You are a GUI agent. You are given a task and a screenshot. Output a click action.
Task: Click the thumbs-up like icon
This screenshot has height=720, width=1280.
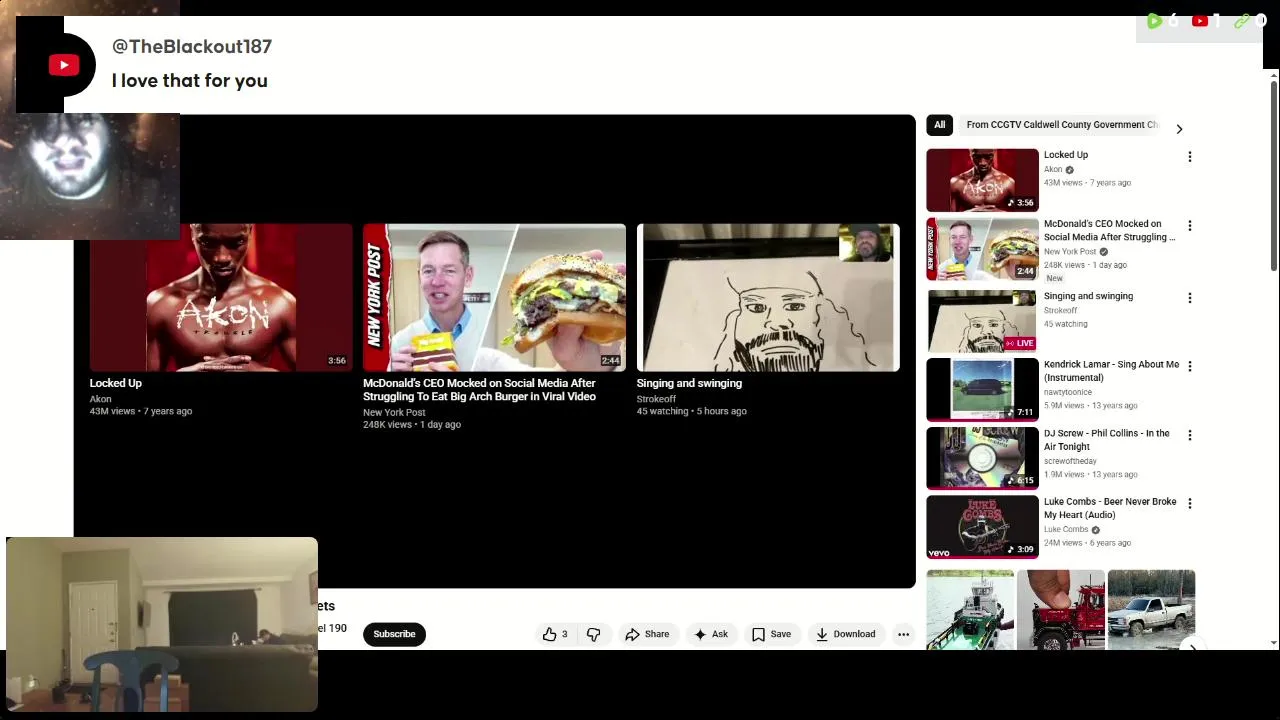tap(549, 634)
